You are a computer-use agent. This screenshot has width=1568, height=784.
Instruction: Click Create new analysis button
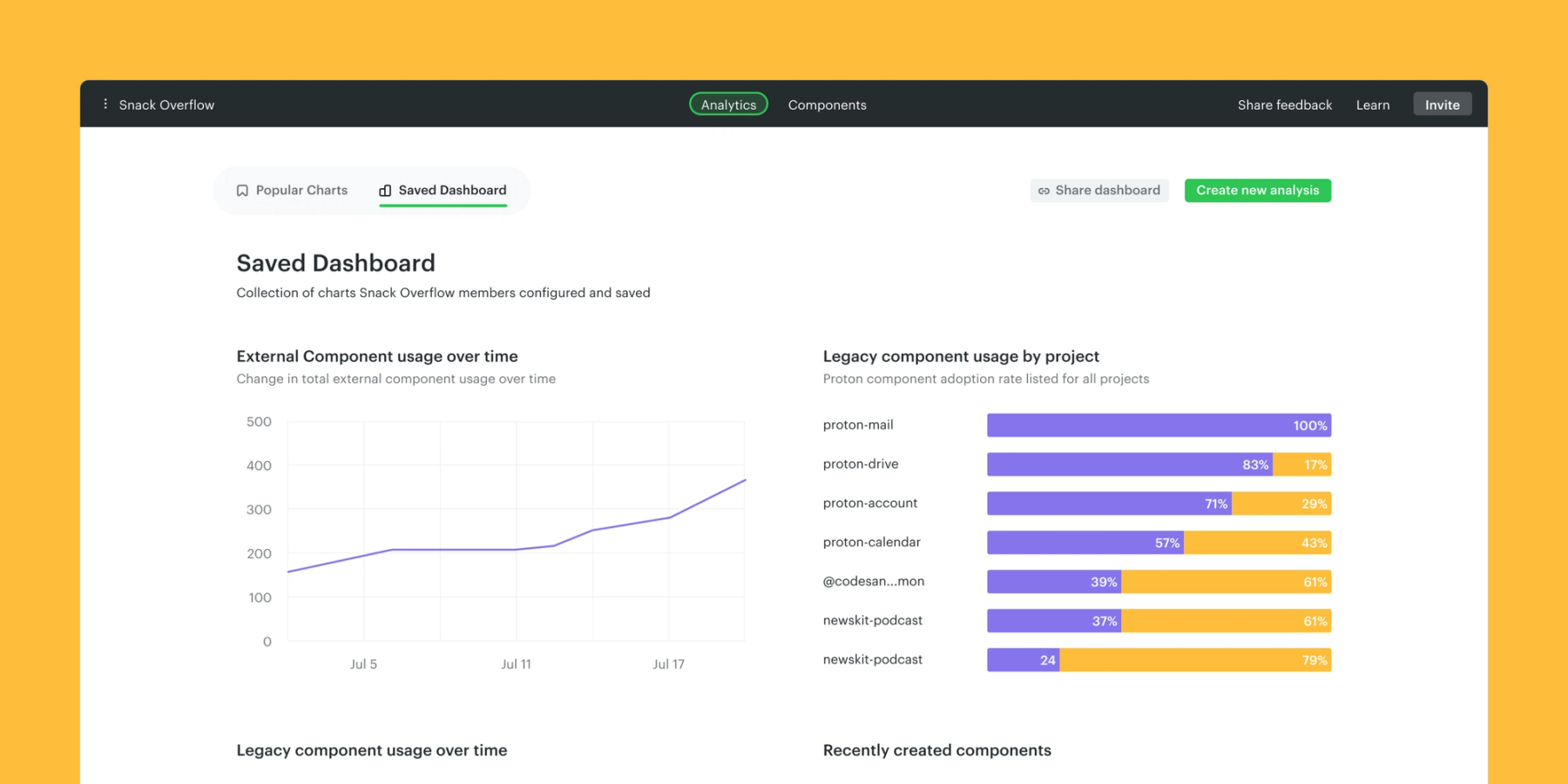point(1258,191)
